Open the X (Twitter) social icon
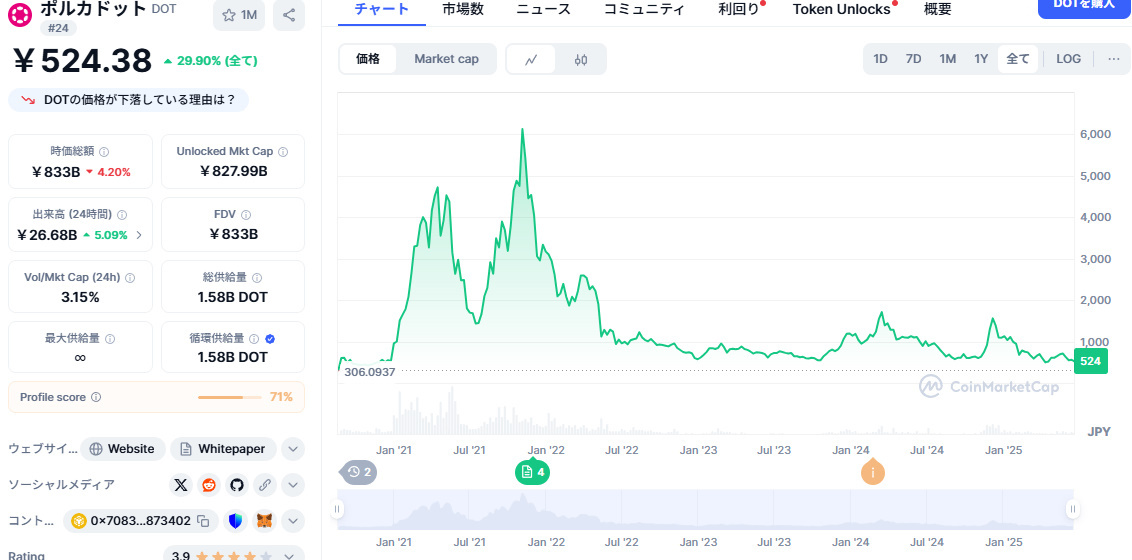The image size is (1132, 560). tap(181, 485)
